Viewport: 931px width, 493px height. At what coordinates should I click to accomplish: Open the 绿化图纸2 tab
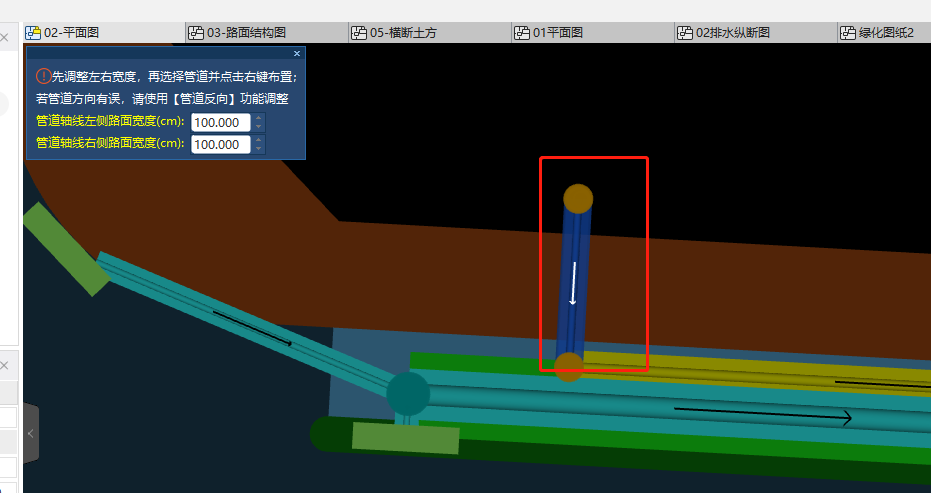(886, 33)
